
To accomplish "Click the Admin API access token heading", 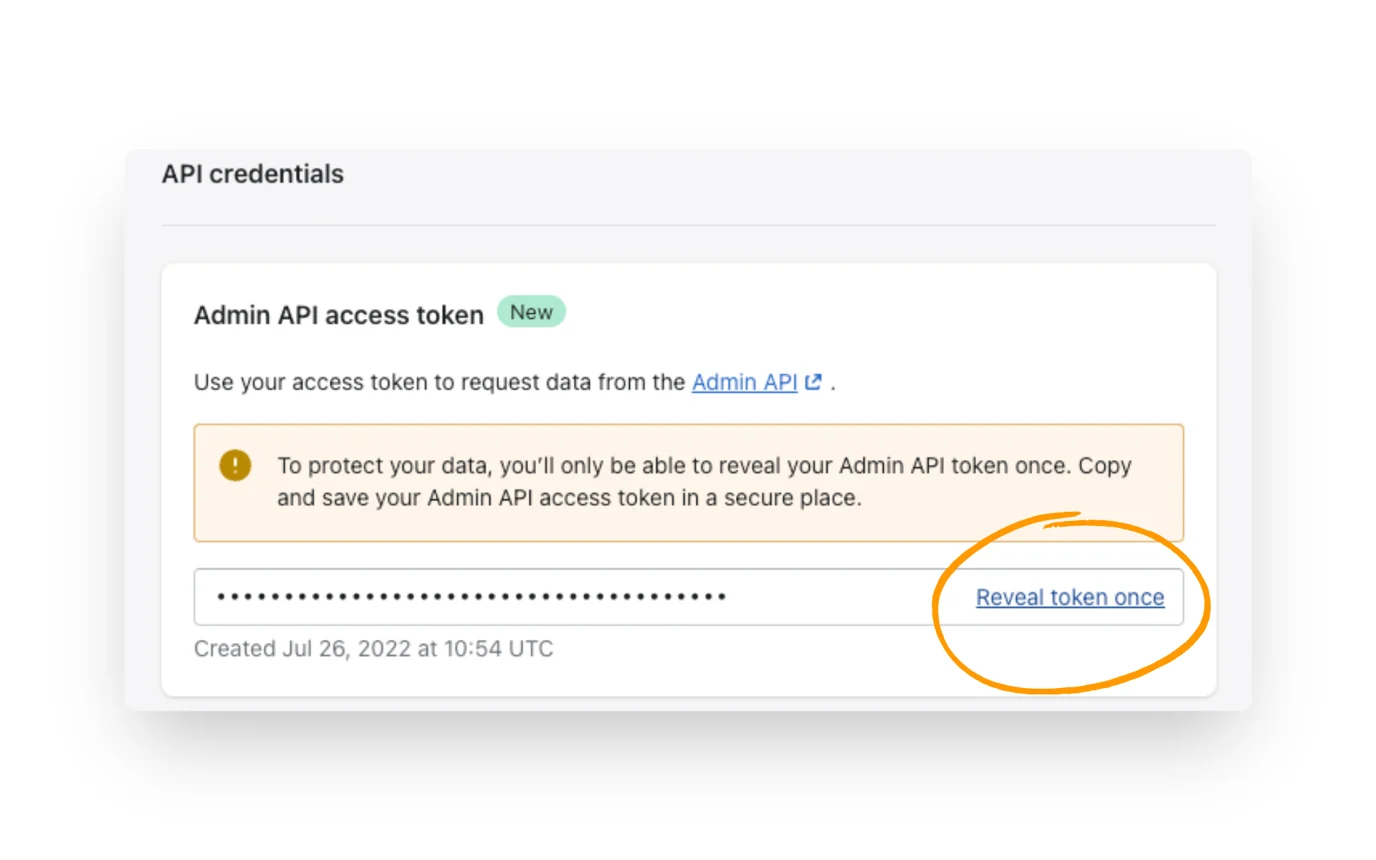I will pos(337,314).
